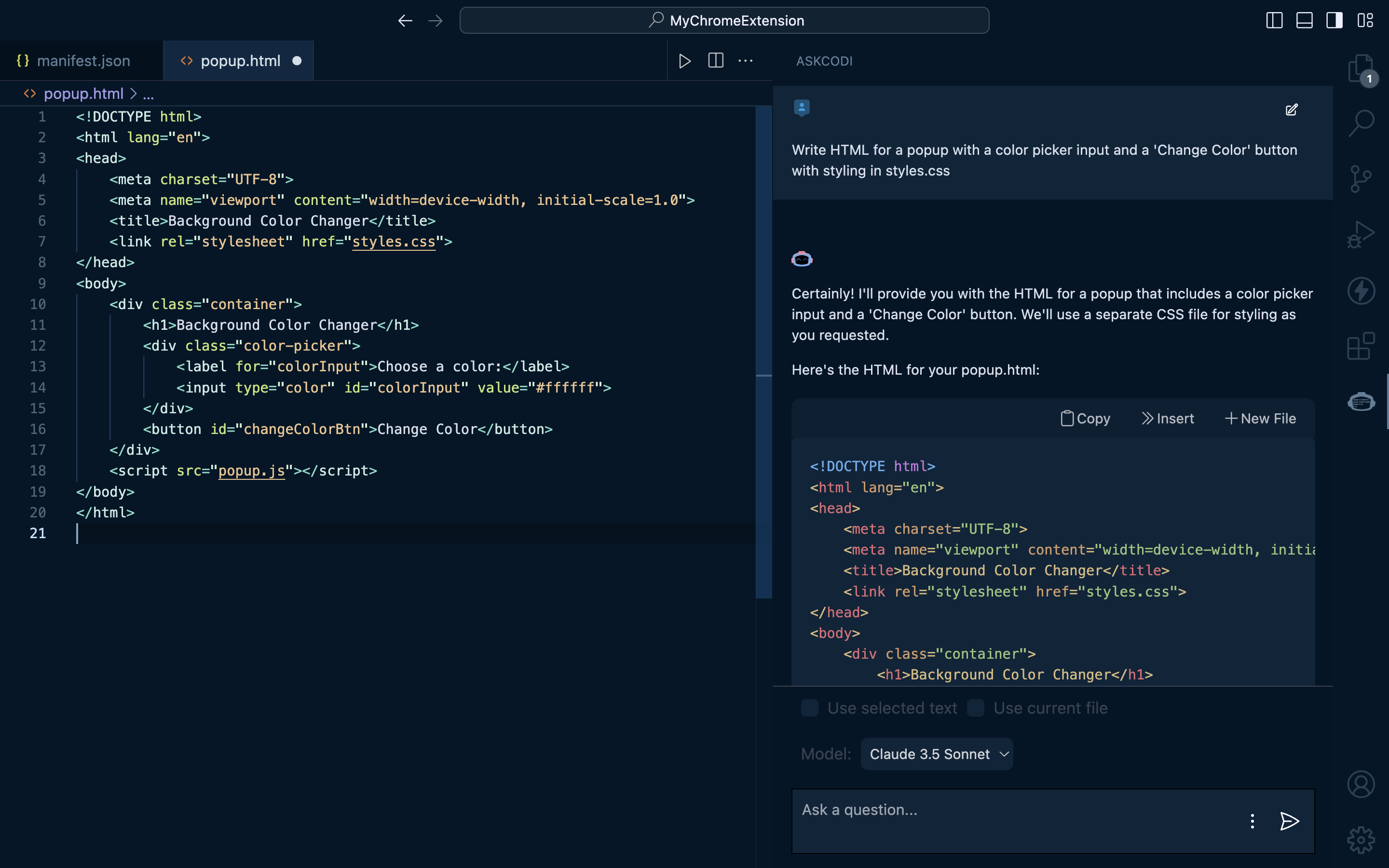The height and width of the screenshot is (868, 1389).
Task: Click the Run/Execute button in editor toolbar
Action: pyautogui.click(x=684, y=61)
